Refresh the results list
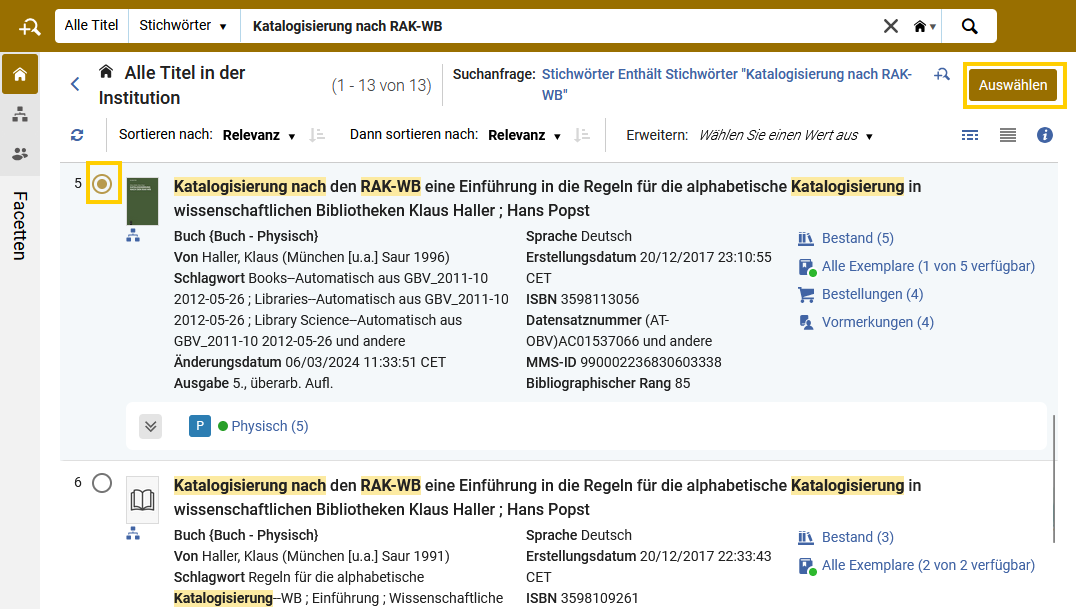The height and width of the screenshot is (609, 1076). click(x=77, y=135)
